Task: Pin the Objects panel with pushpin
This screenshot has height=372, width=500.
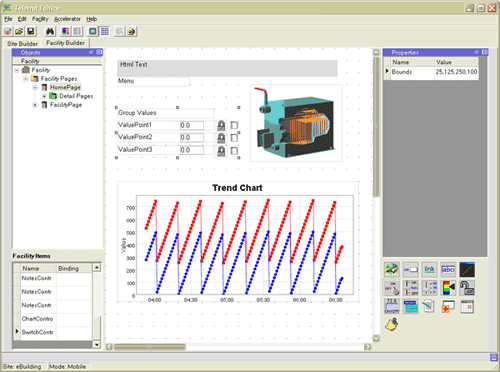Action: point(91,52)
